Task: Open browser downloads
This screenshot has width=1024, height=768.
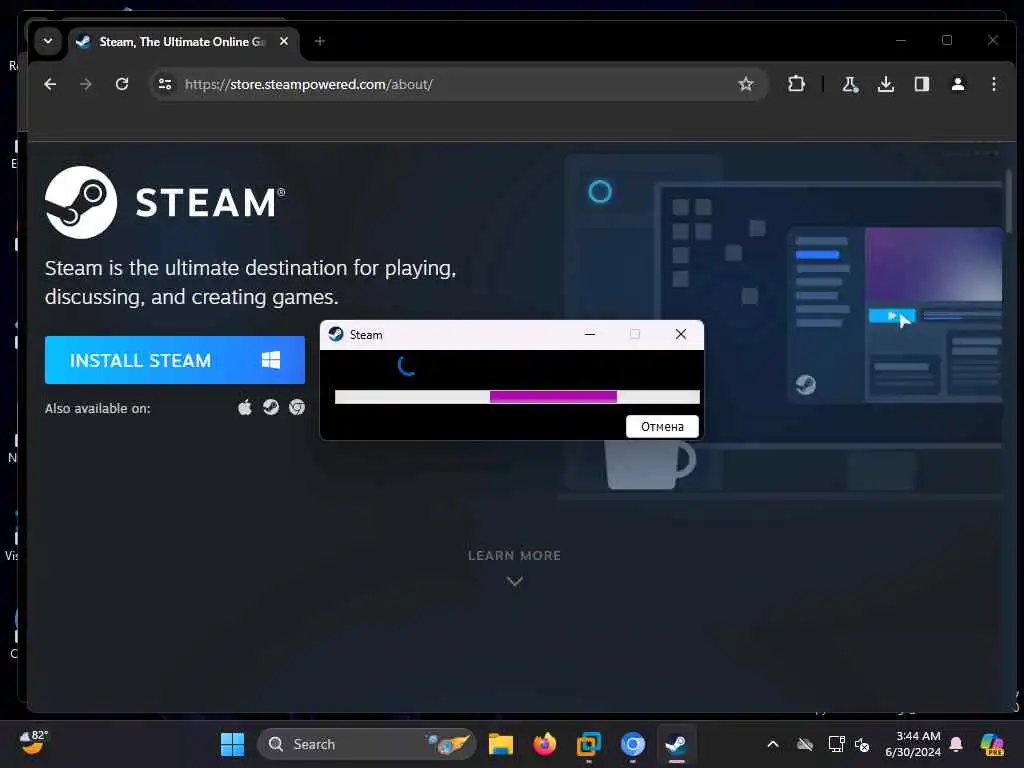Action: (886, 84)
